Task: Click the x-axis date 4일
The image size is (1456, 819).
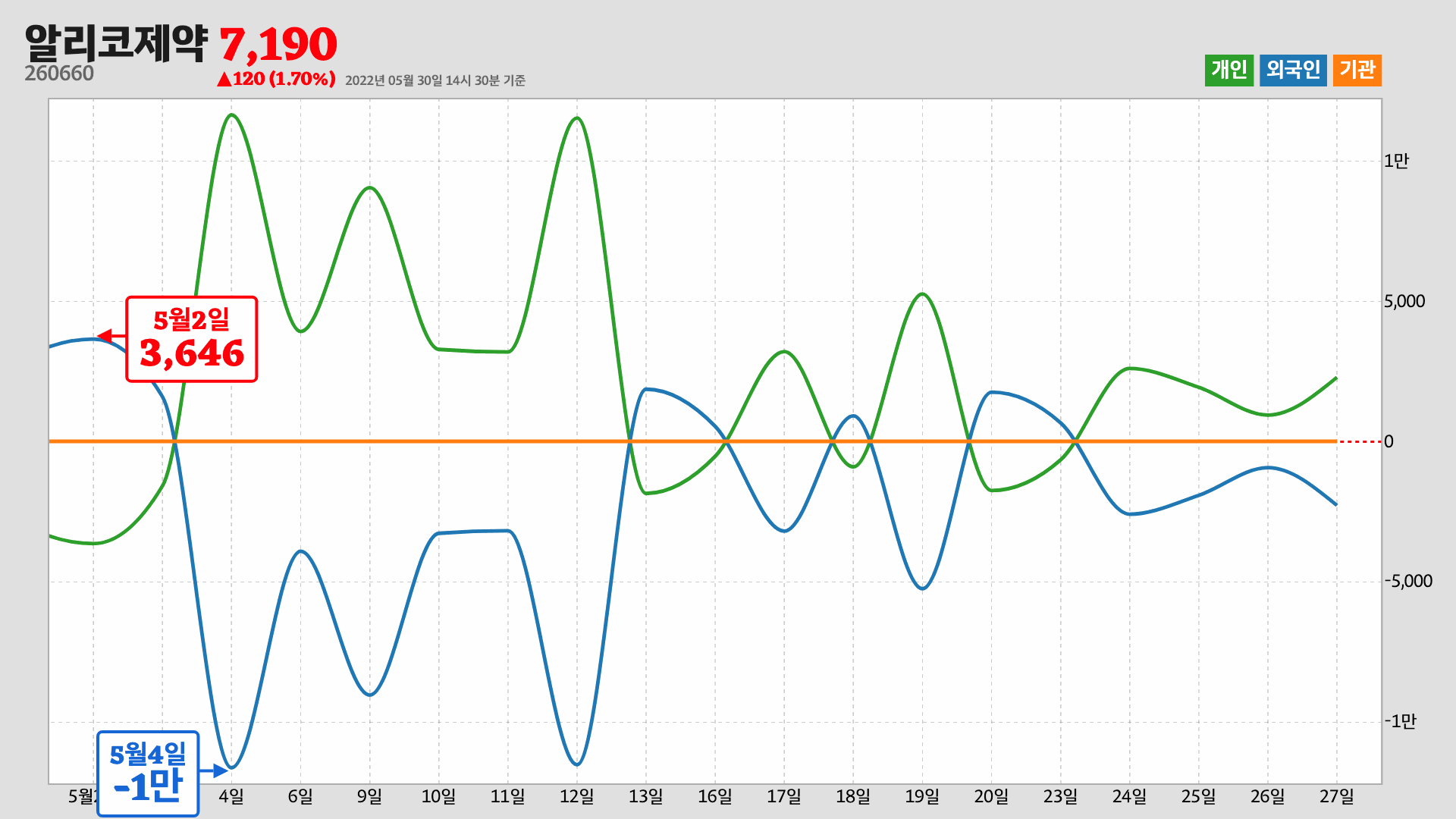Action: (231, 796)
